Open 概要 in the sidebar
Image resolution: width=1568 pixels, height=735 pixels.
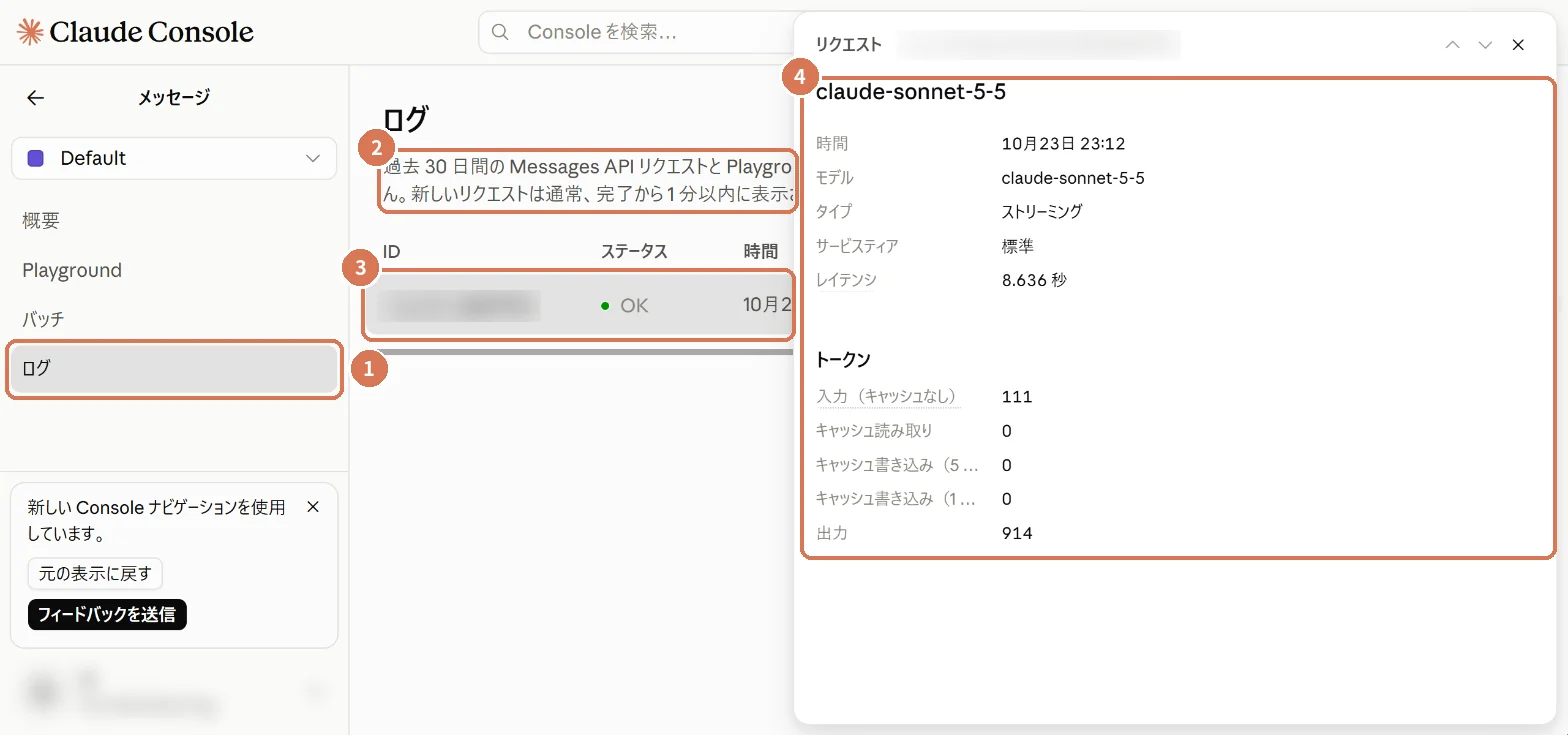pyautogui.click(x=42, y=221)
